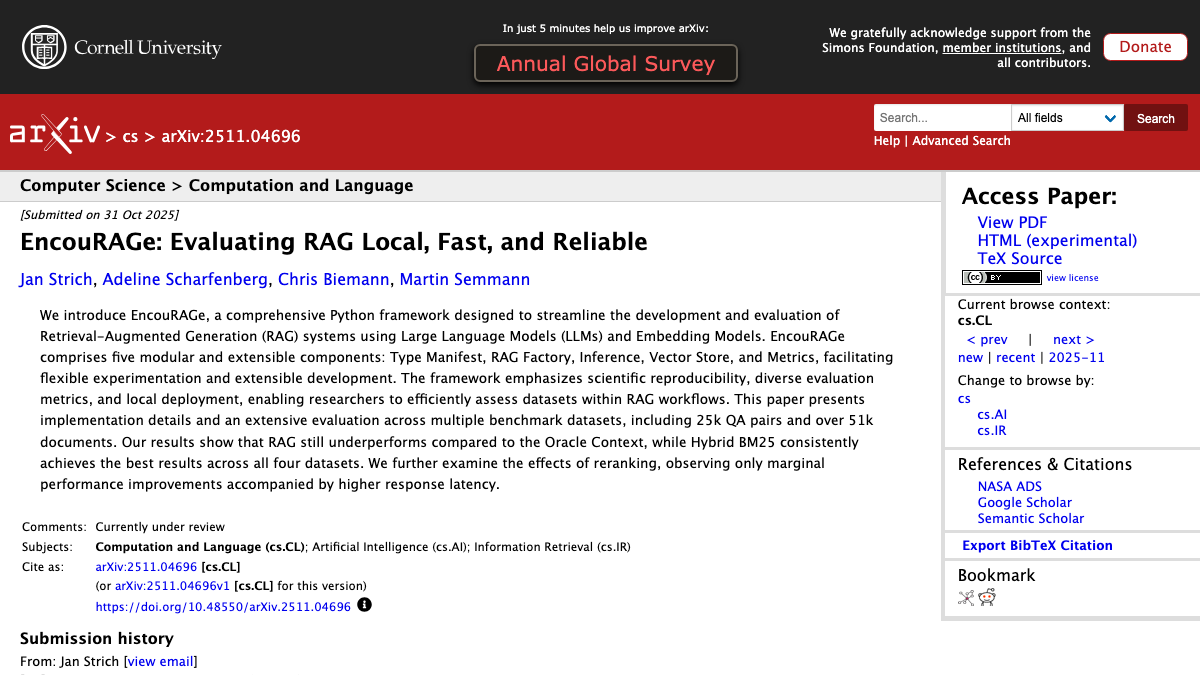The height and width of the screenshot is (675, 1200).
Task: Click inside the Search input field
Action: point(942,117)
